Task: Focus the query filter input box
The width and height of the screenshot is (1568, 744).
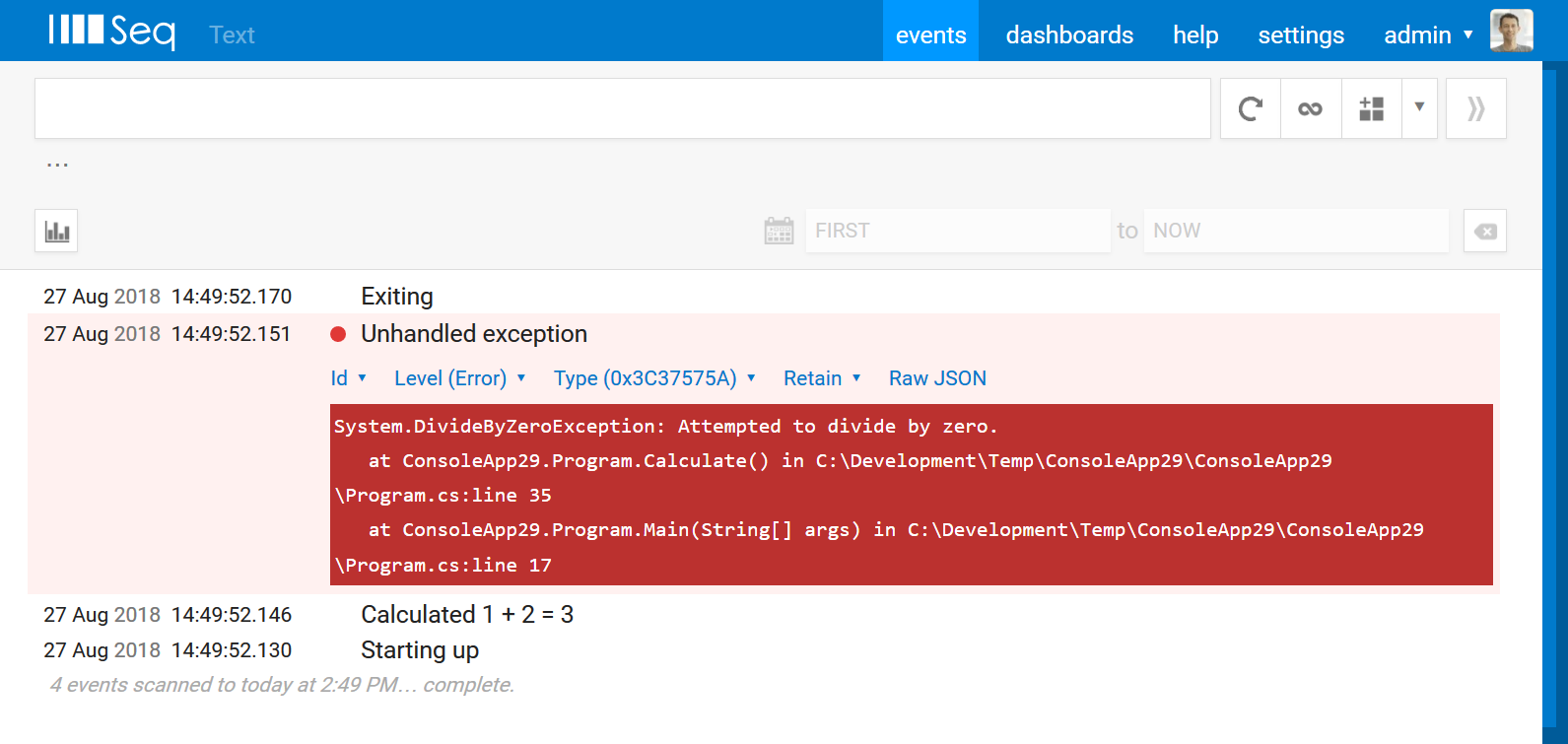Action: (x=623, y=108)
